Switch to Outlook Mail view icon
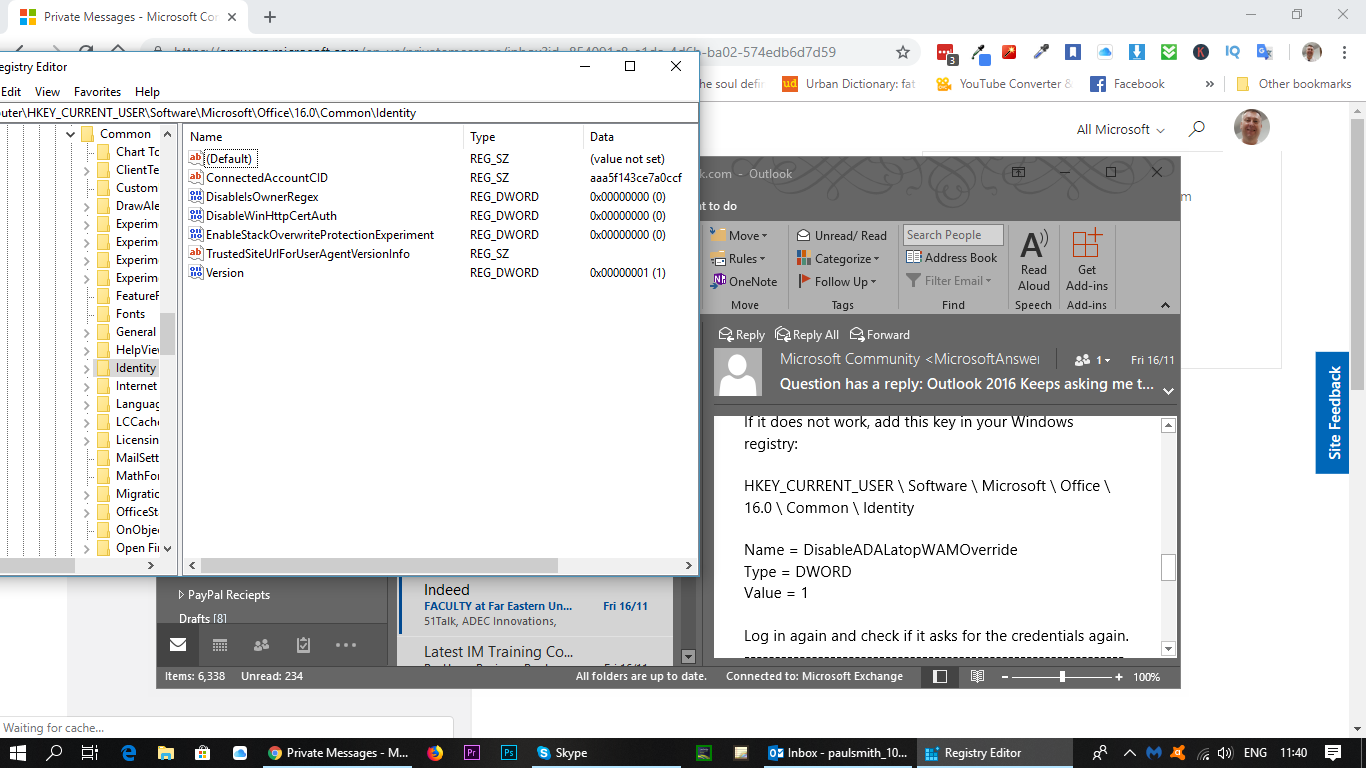This screenshot has width=1366, height=768. point(178,645)
